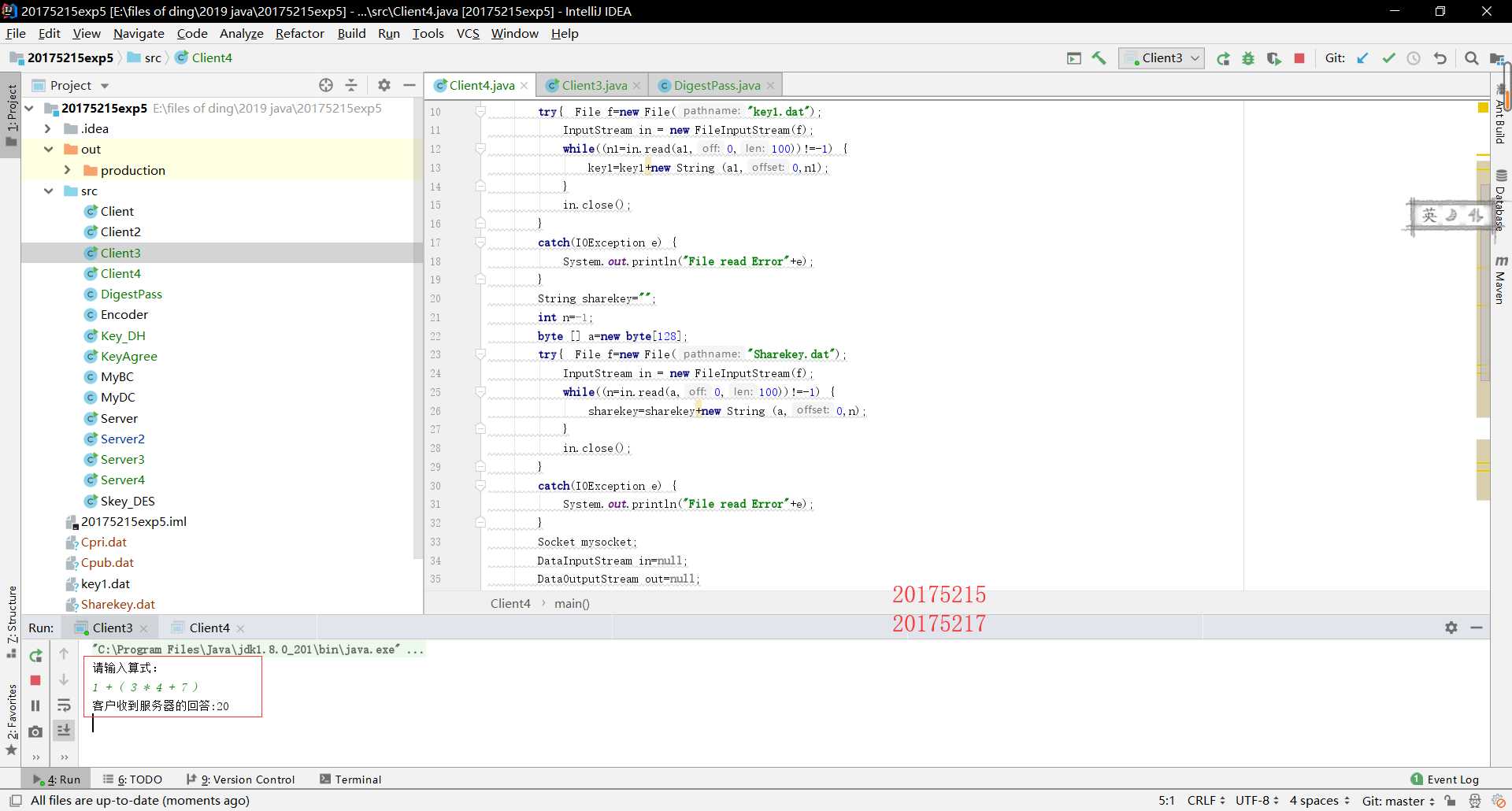
Task: Collapse the src folder
Action: click(48, 191)
